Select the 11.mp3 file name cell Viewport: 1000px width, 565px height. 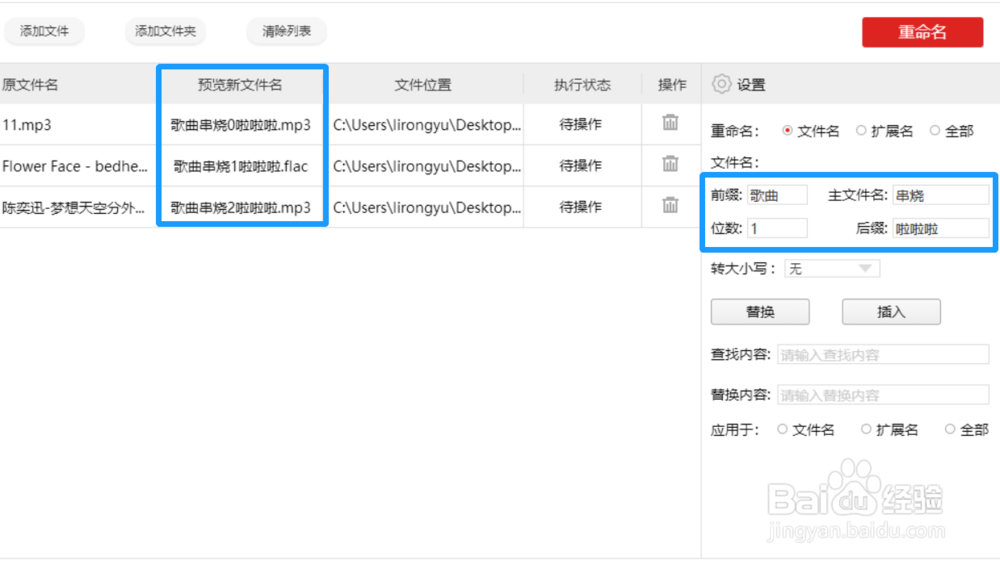click(27, 125)
